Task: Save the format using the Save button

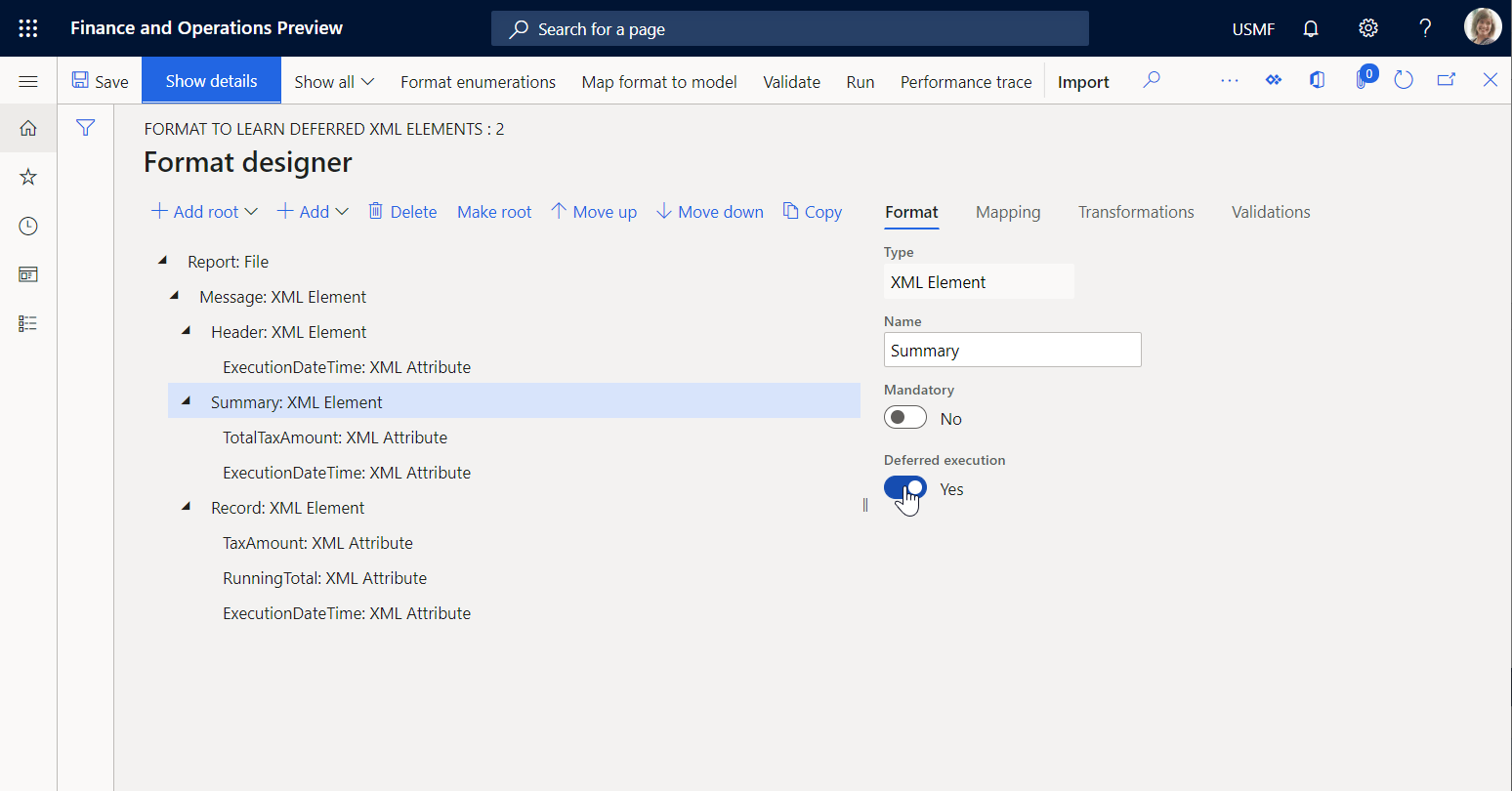Action: 101,80
